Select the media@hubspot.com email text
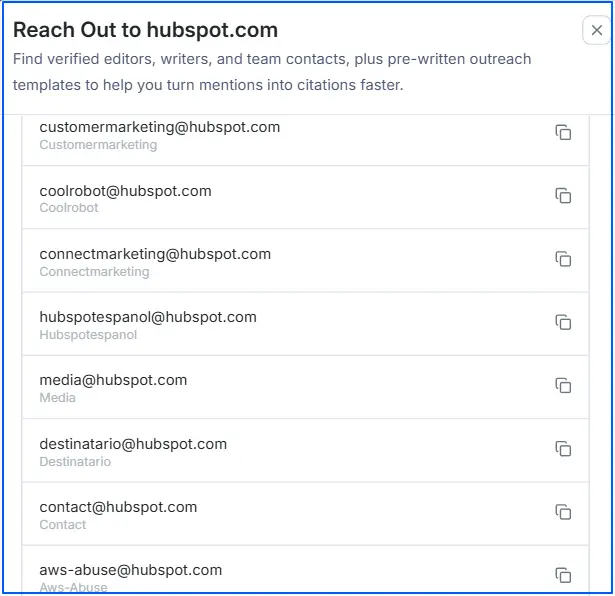615x596 pixels. (x=113, y=380)
